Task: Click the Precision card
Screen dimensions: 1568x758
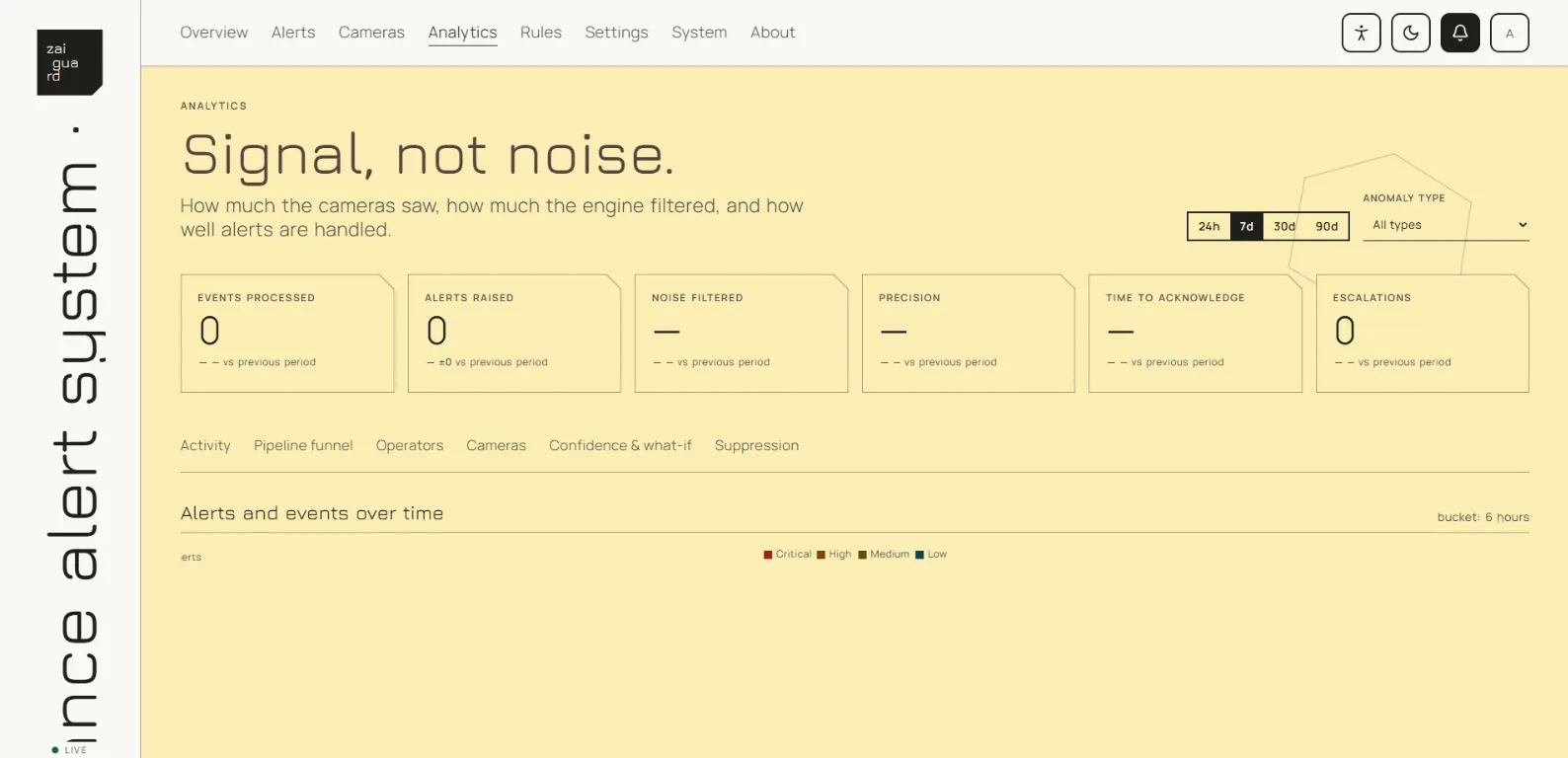Action: tap(969, 334)
